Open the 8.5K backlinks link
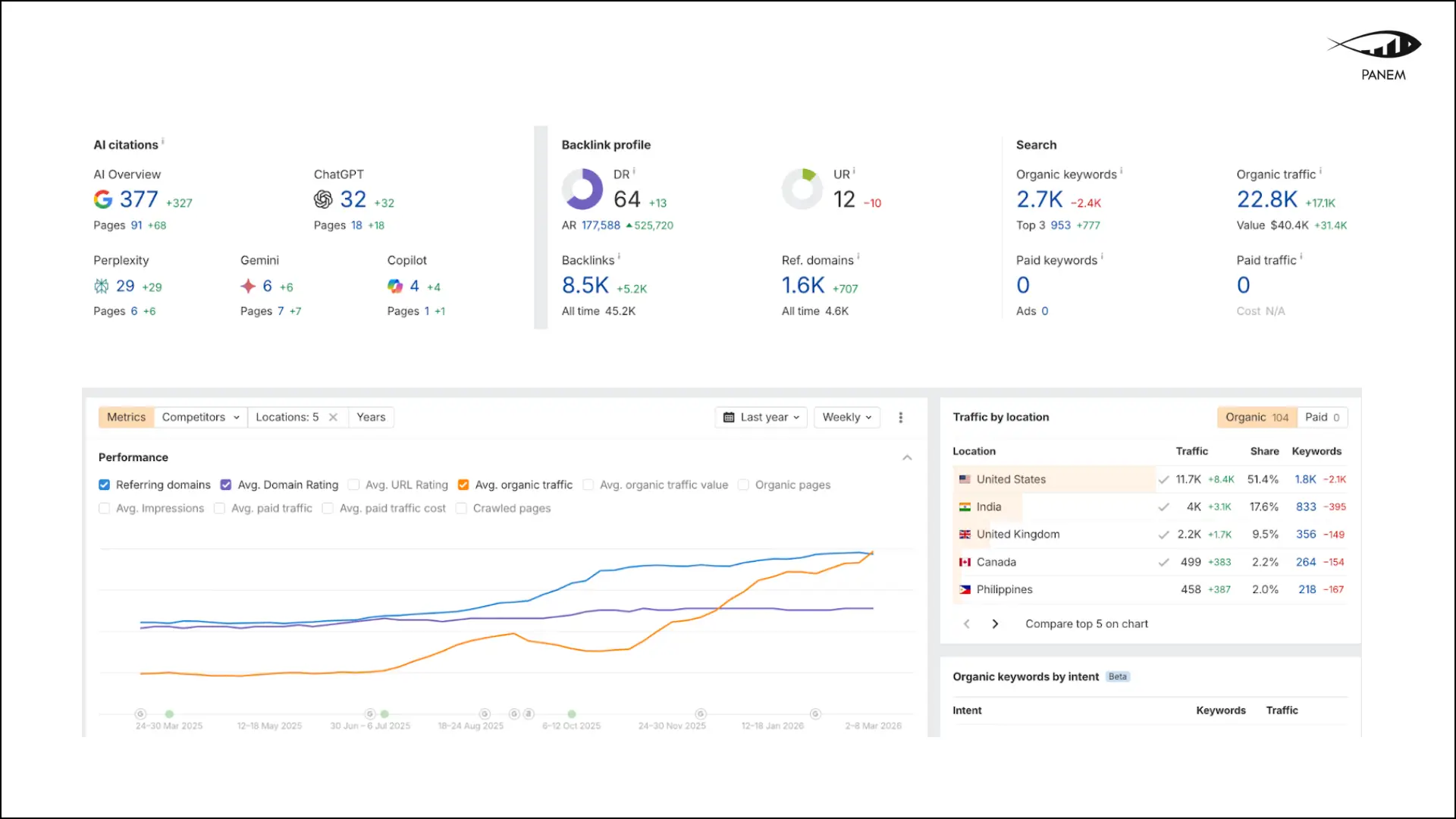Image resolution: width=1456 pixels, height=819 pixels. coord(585,286)
